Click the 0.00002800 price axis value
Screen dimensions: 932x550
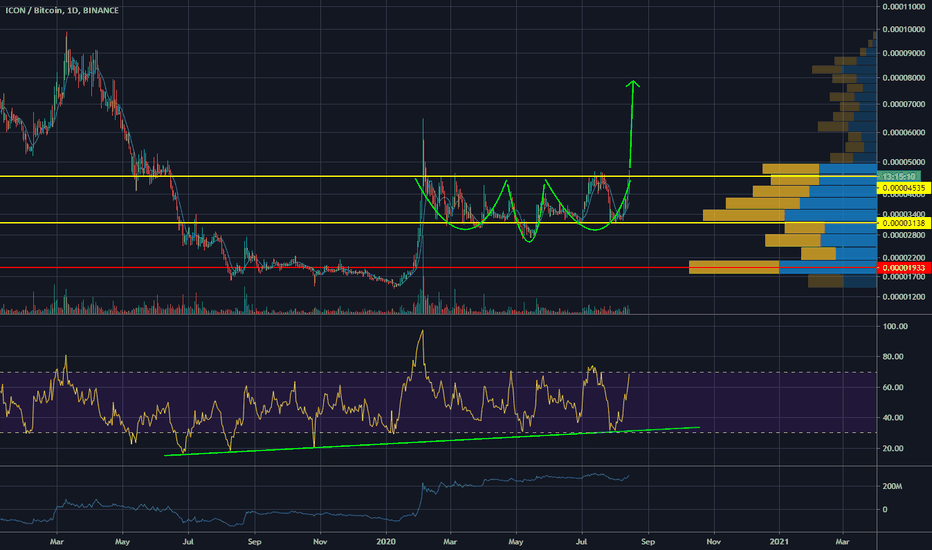point(903,235)
